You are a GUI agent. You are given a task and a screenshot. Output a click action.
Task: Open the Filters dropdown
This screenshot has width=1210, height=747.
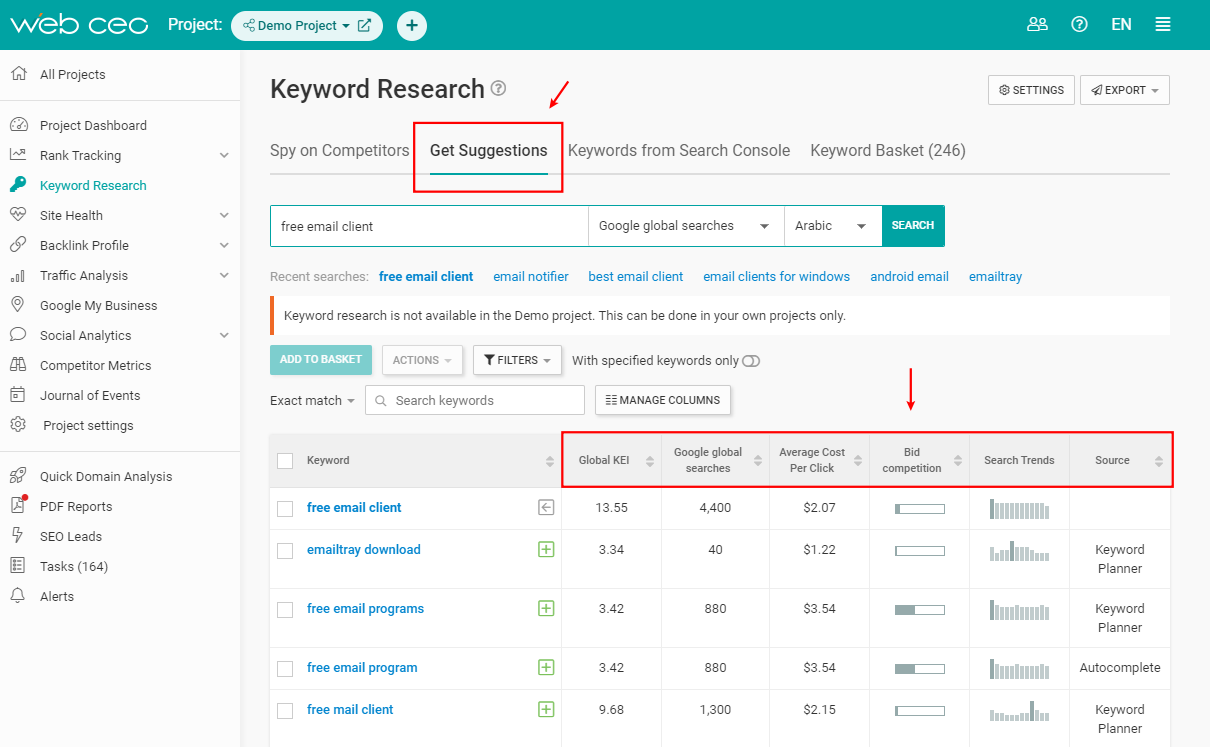coord(517,360)
